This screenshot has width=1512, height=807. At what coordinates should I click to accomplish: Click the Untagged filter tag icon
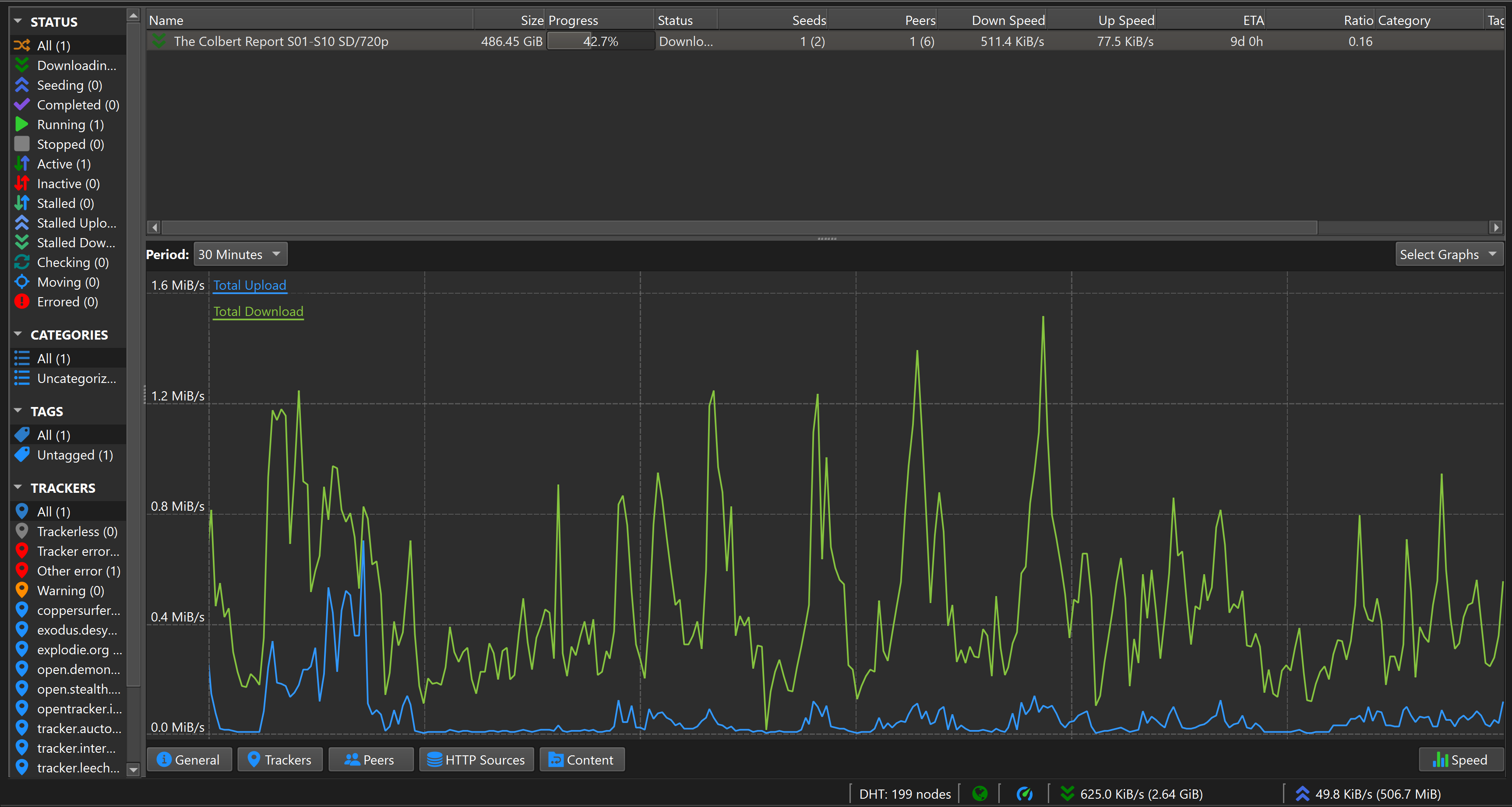(22, 455)
